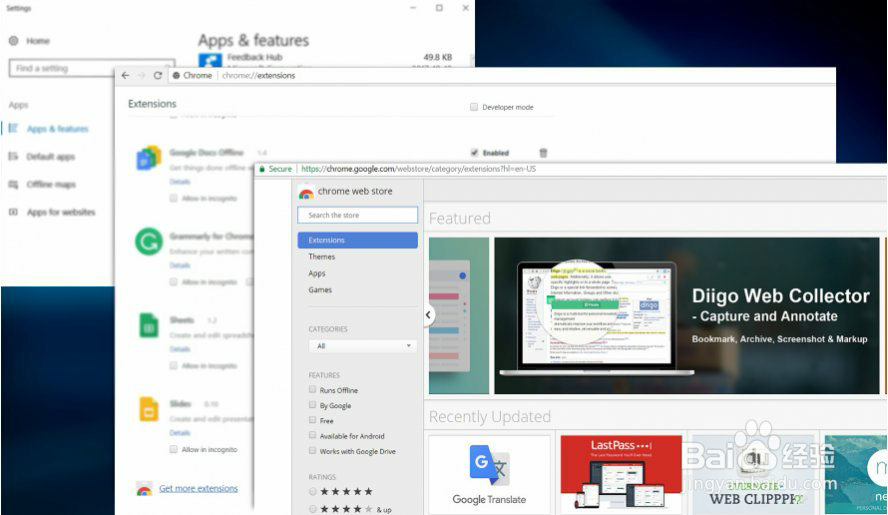This screenshot has width=888, height=515.
Task: Click the Grammarly extension icon
Action: coord(149,242)
